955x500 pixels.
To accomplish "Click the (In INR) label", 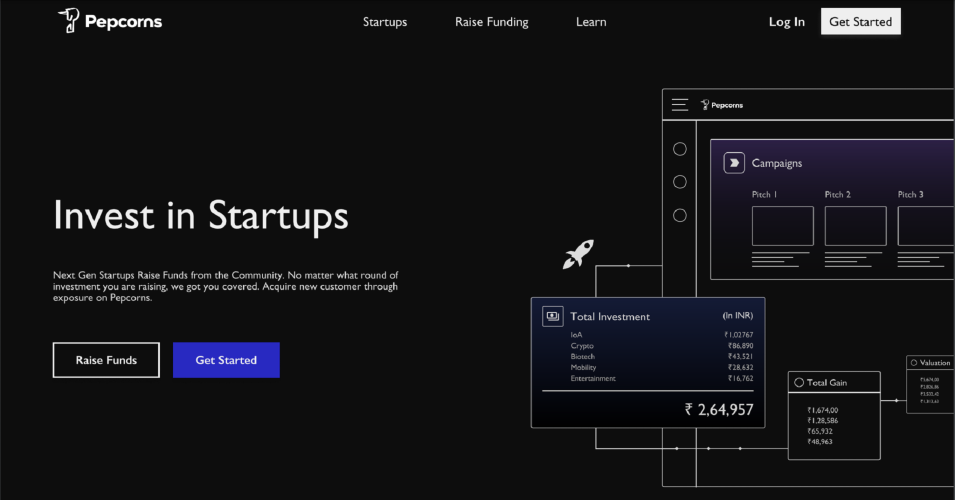I will [x=738, y=315].
